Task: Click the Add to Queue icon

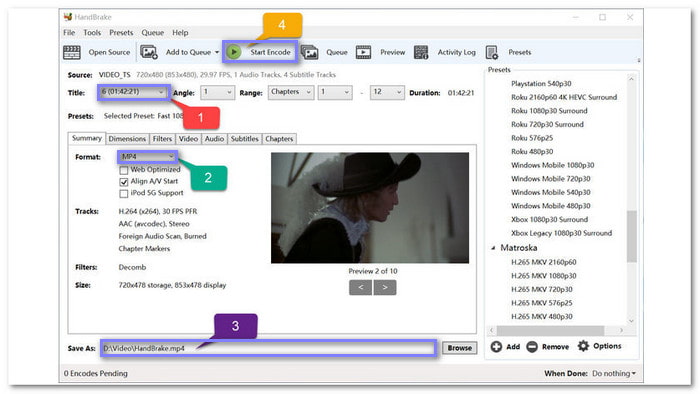Action: 149,52
